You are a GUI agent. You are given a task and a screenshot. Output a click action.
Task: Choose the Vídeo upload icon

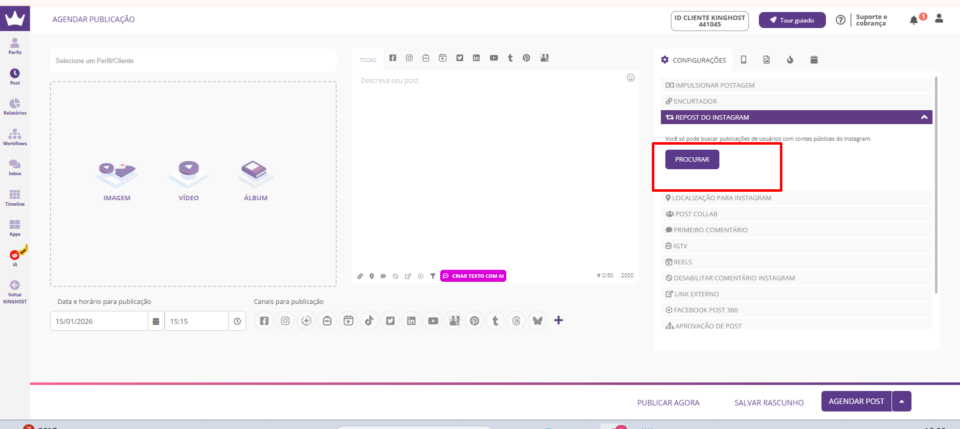click(x=186, y=176)
